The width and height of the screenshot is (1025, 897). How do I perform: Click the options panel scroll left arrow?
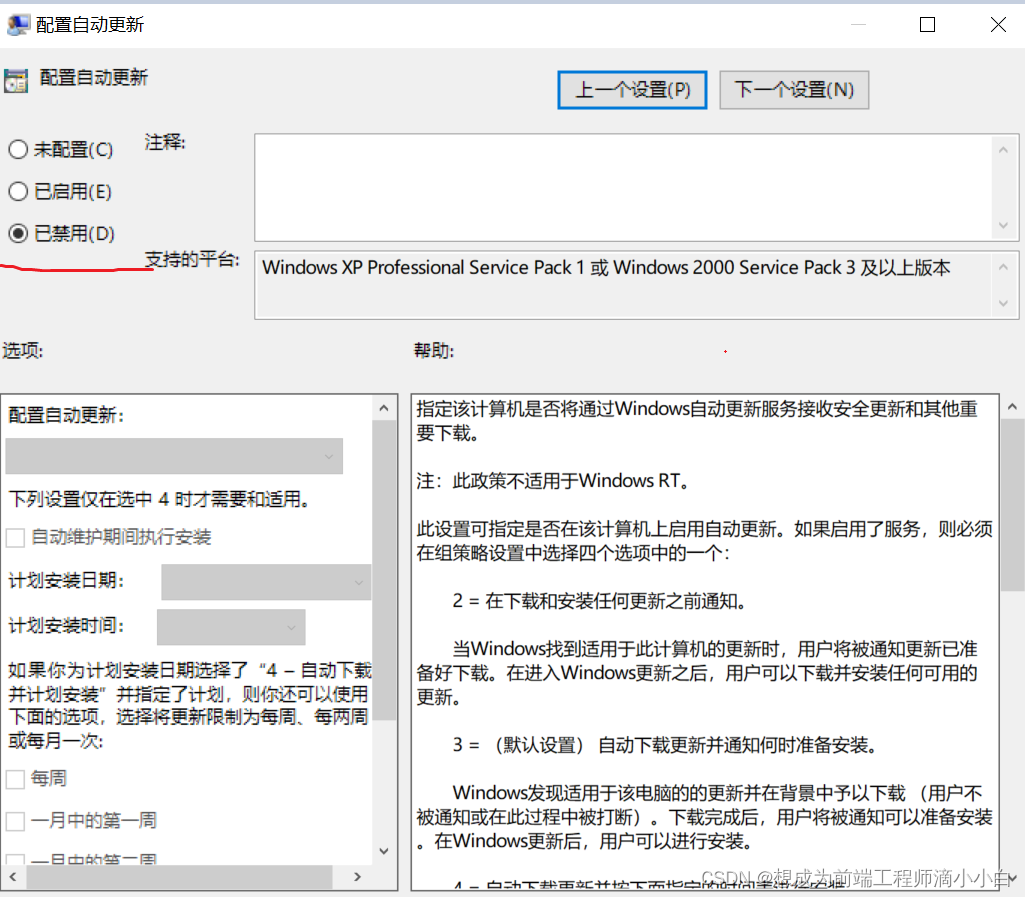(13, 877)
